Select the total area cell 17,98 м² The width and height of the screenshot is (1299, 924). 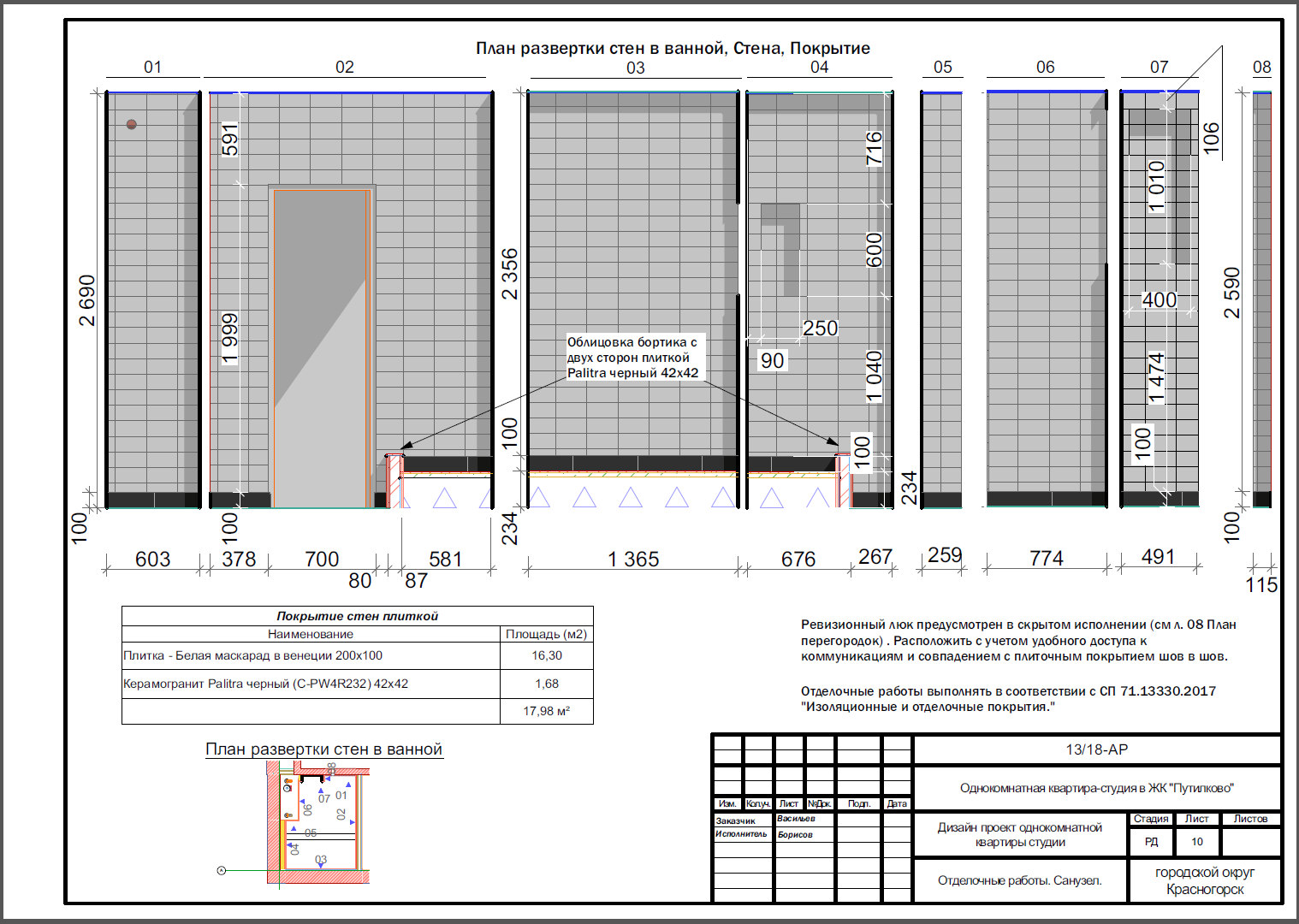[x=547, y=711]
